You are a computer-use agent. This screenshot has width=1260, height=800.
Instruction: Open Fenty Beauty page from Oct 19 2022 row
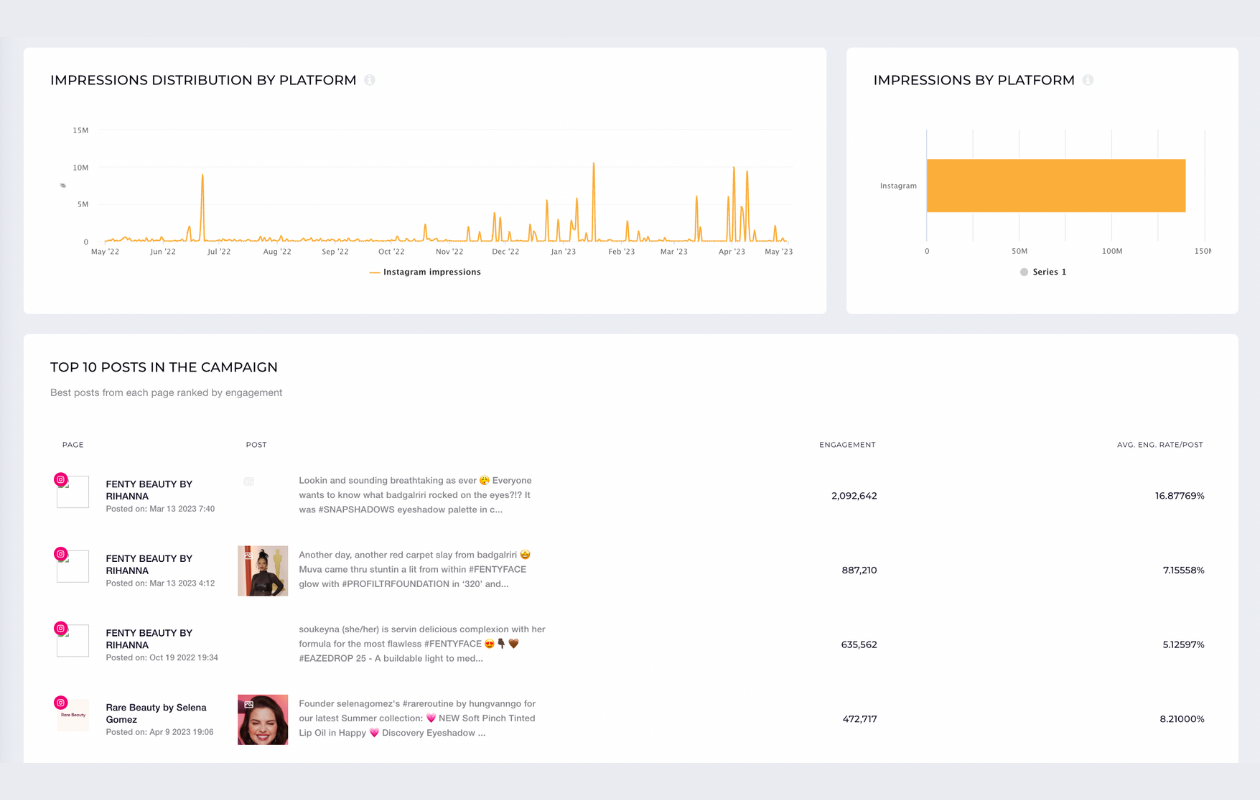(149, 639)
